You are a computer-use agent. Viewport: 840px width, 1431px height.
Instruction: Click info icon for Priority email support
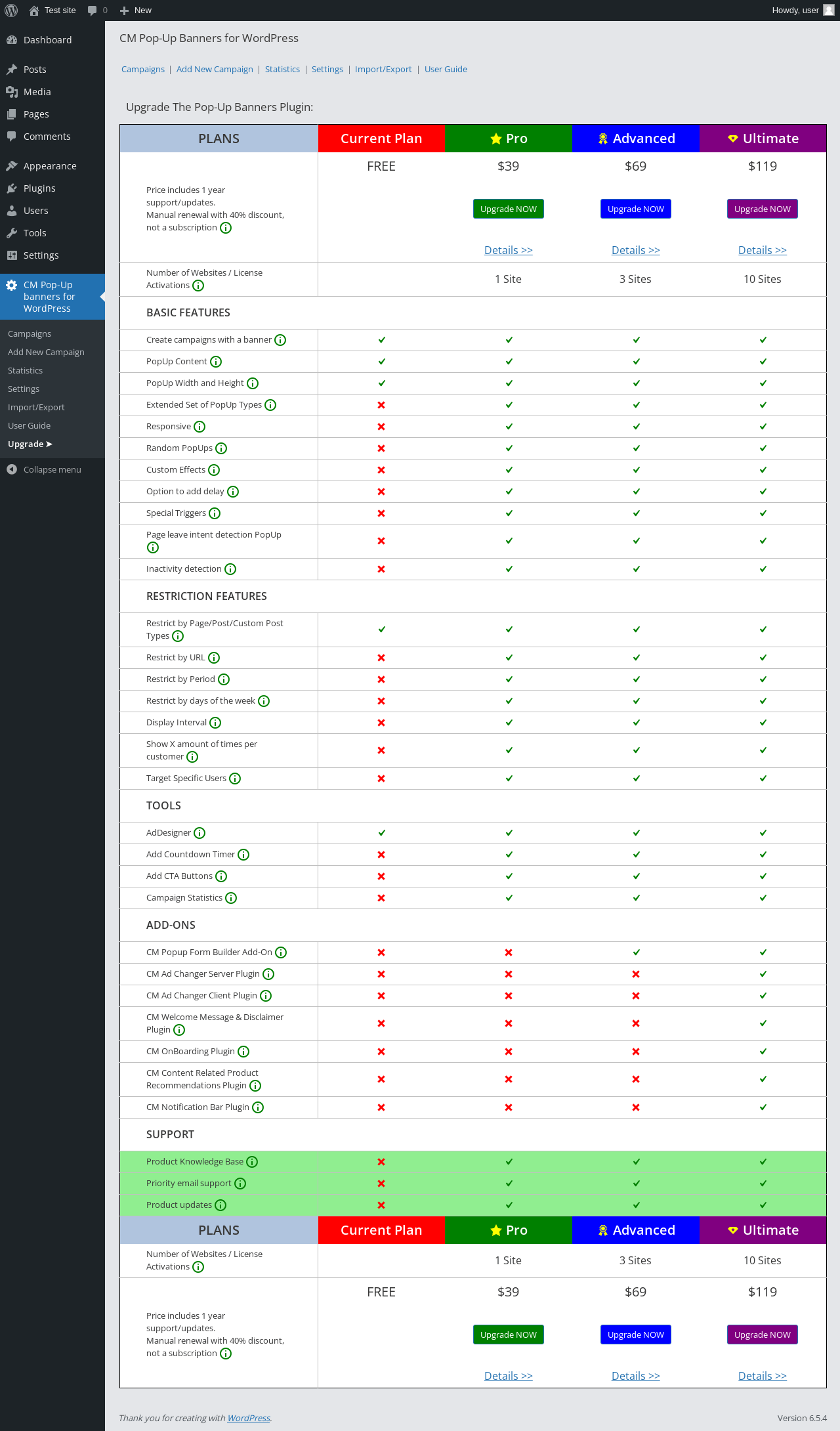pyautogui.click(x=240, y=1184)
